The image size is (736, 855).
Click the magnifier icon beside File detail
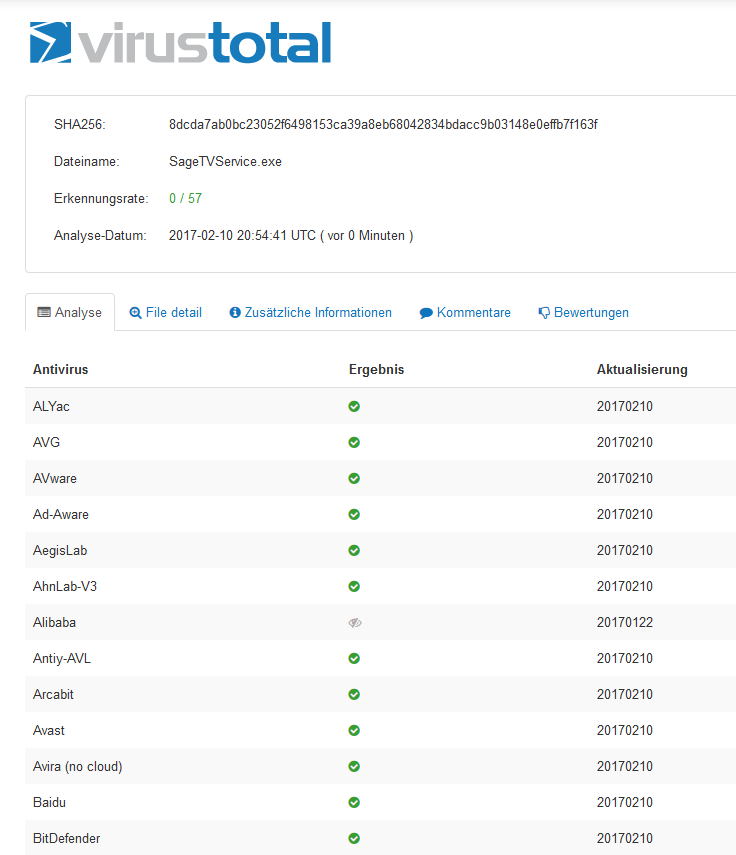tap(135, 312)
